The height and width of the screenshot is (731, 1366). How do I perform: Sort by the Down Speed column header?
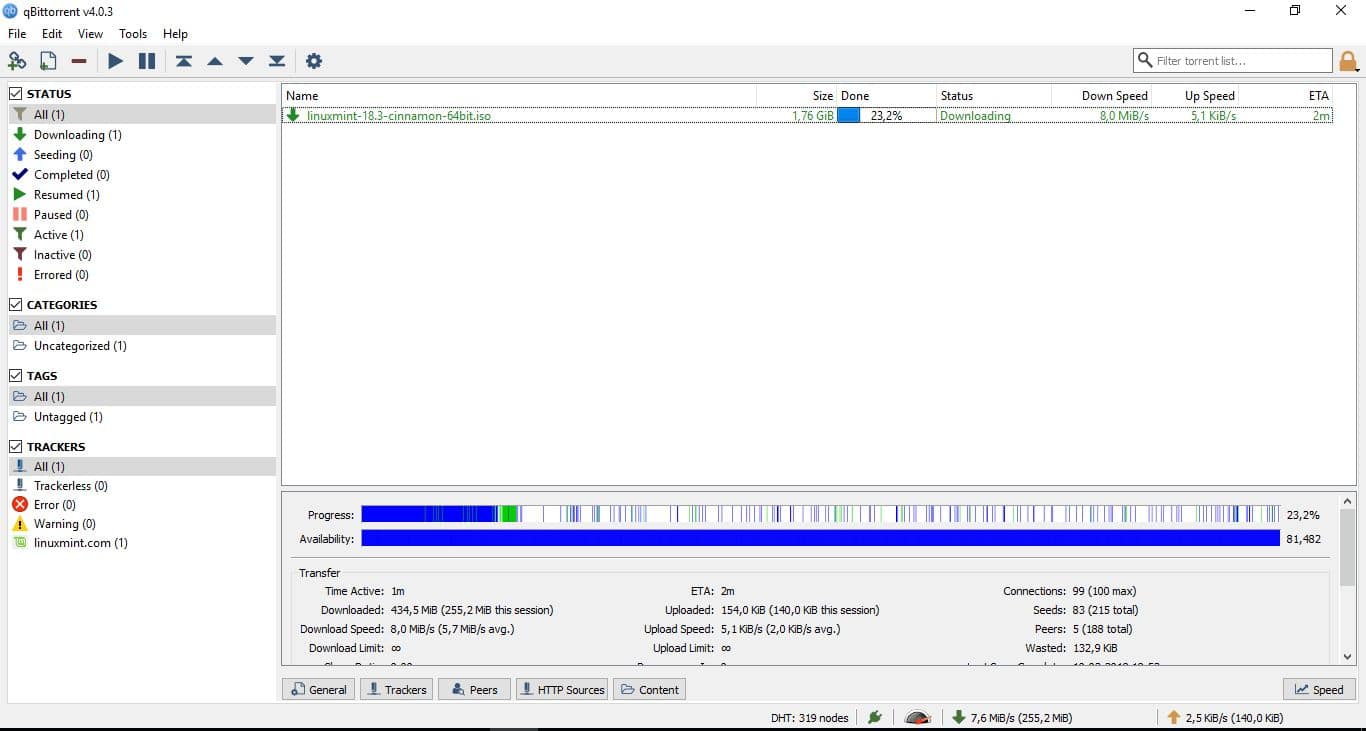[x=1101, y=96]
